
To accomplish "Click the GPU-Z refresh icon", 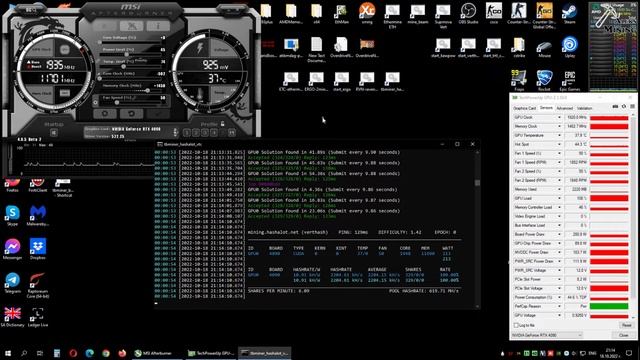I will [x=624, y=107].
